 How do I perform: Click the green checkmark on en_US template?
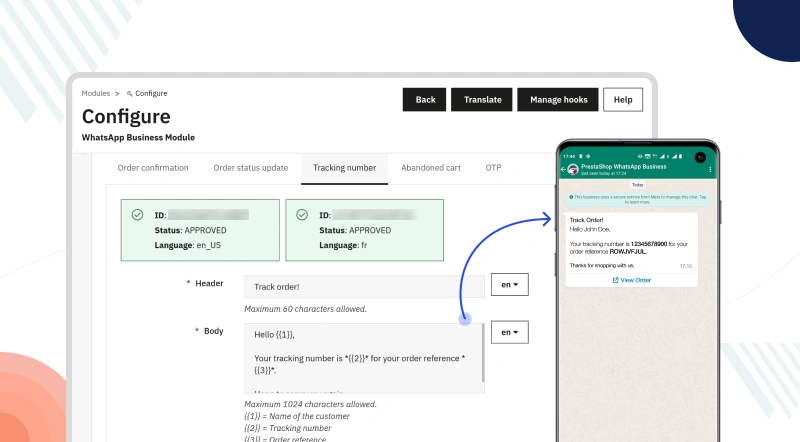click(136, 214)
